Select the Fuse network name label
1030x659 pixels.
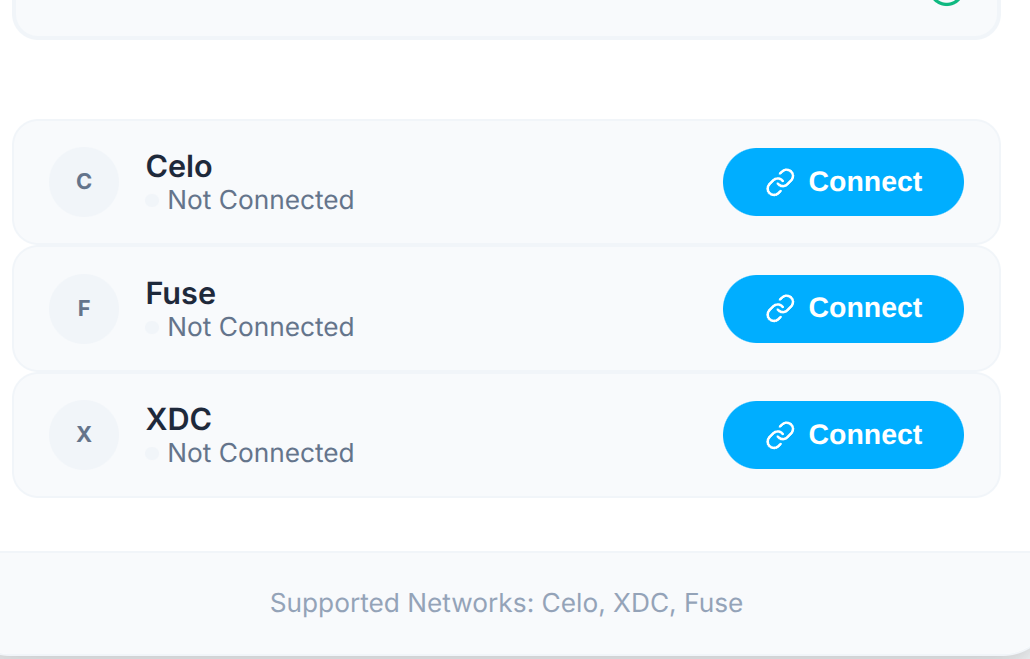(181, 293)
